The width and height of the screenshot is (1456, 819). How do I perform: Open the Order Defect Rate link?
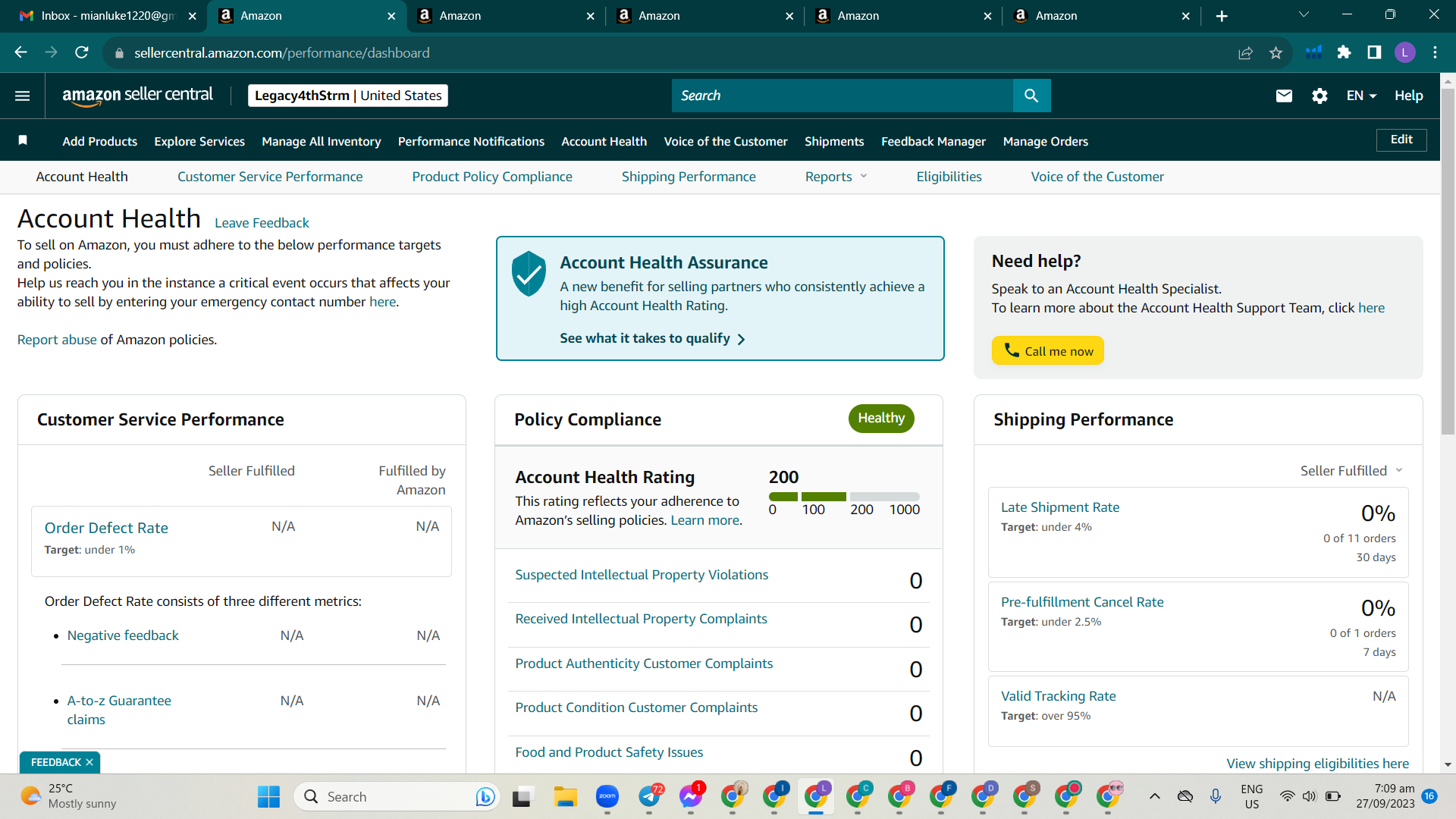(x=106, y=528)
